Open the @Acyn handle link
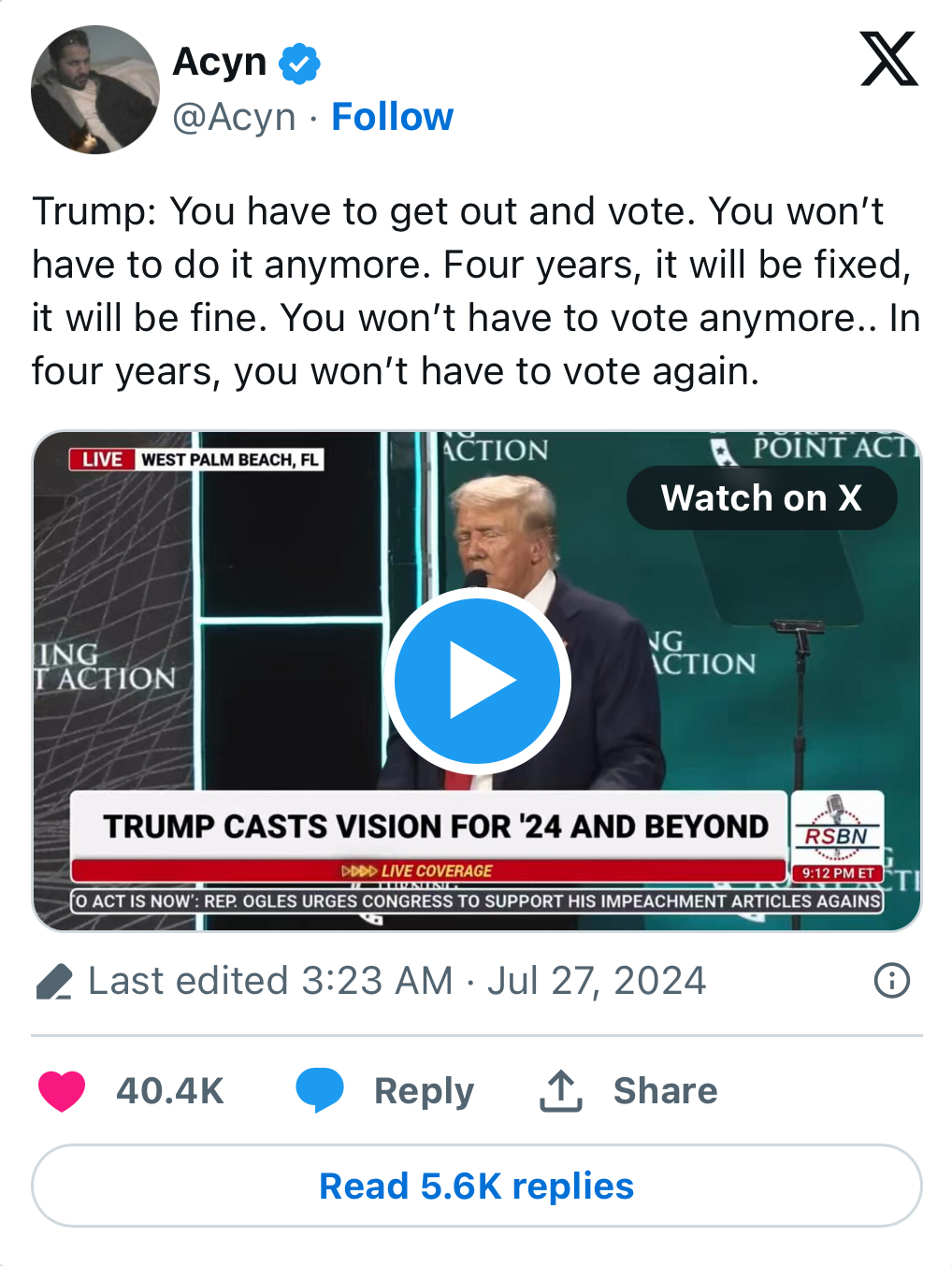Image resolution: width=952 pixels, height=1266 pixels. point(234,118)
